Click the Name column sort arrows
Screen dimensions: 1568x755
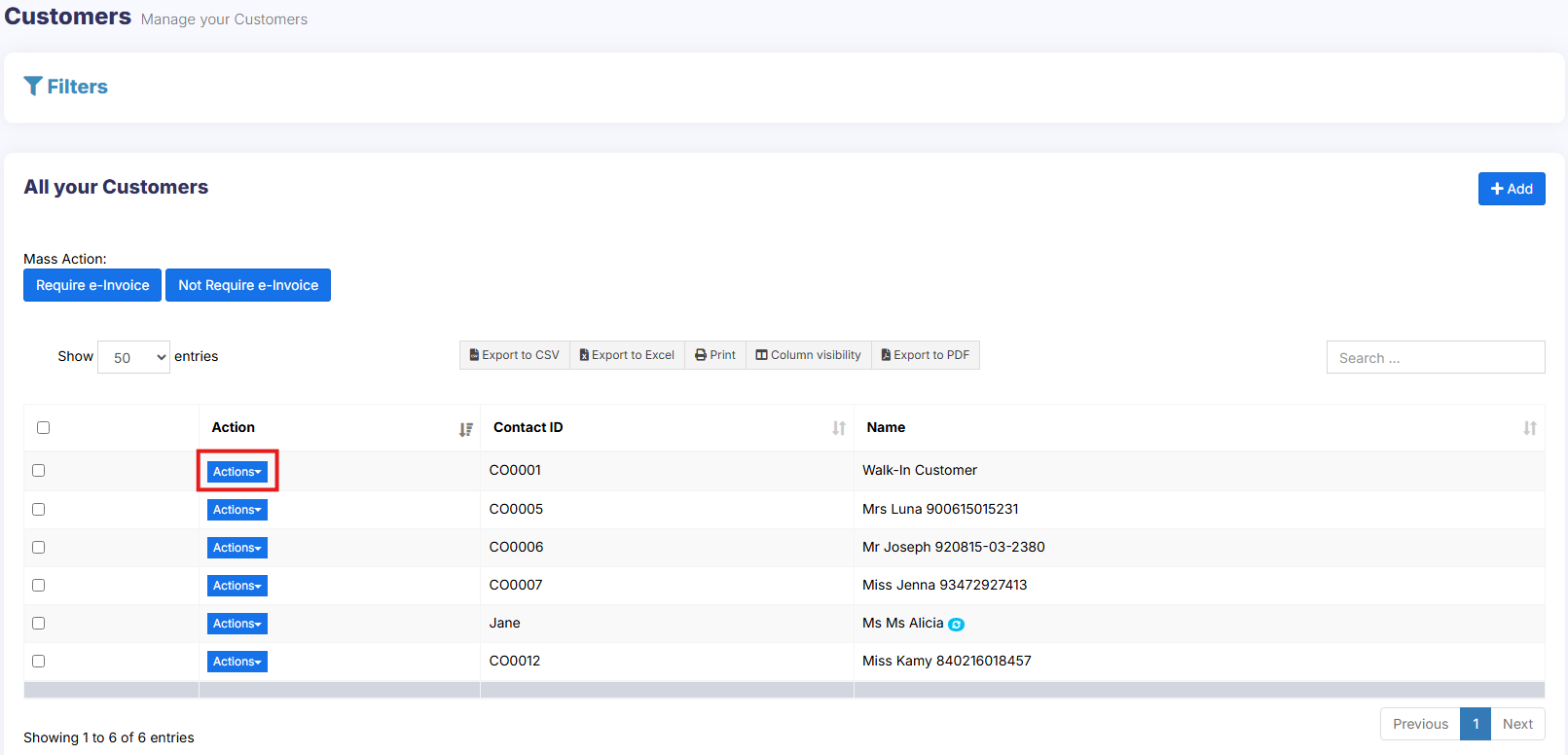[1529, 429]
